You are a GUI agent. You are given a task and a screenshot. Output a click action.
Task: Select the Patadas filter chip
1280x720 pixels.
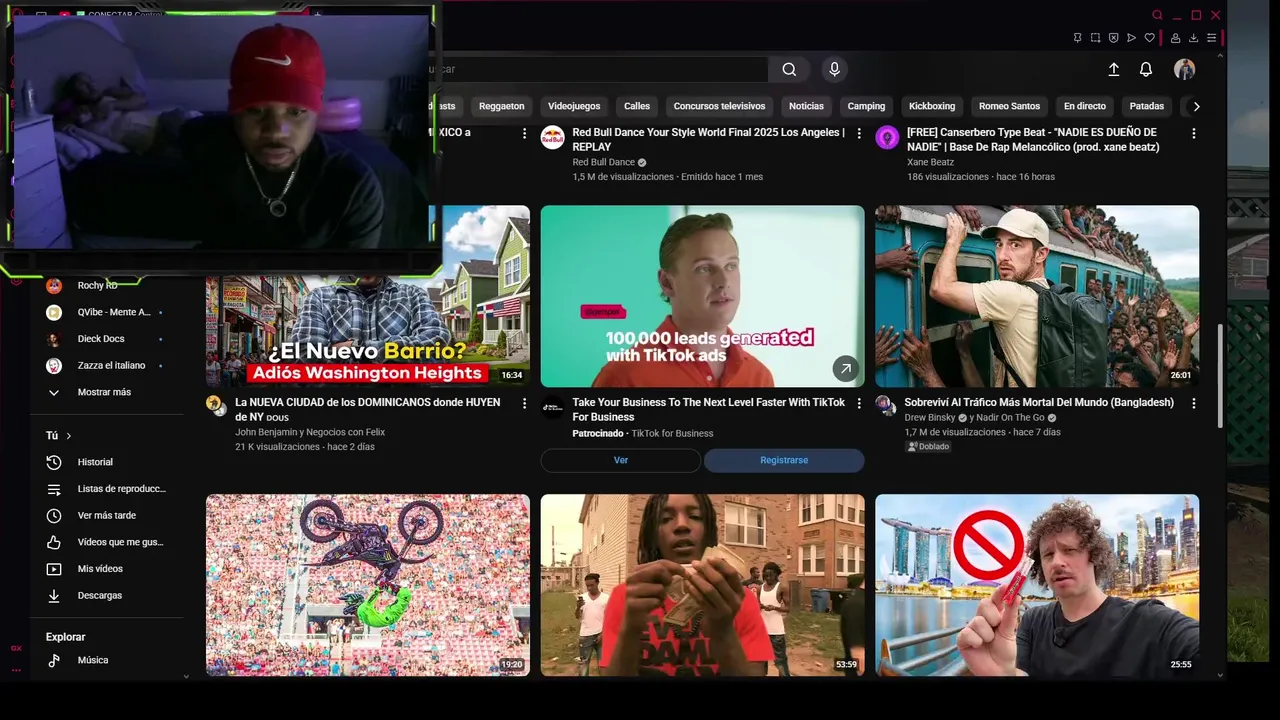(1147, 106)
